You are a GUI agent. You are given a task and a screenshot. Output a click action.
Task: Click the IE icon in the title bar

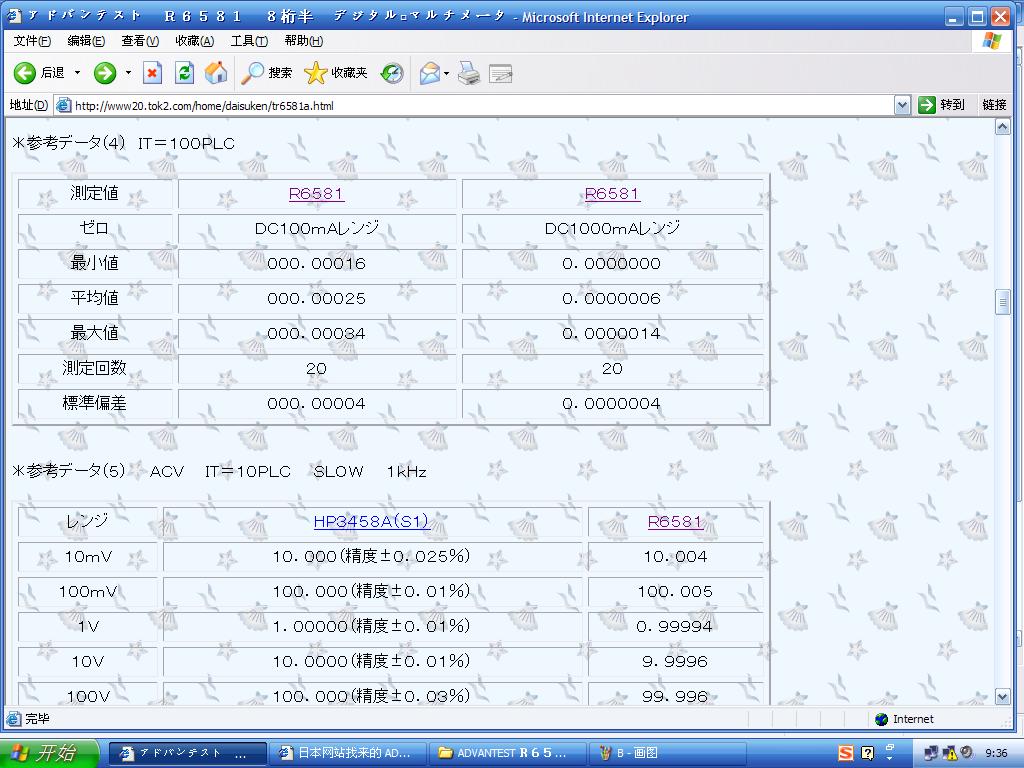click(x=13, y=16)
